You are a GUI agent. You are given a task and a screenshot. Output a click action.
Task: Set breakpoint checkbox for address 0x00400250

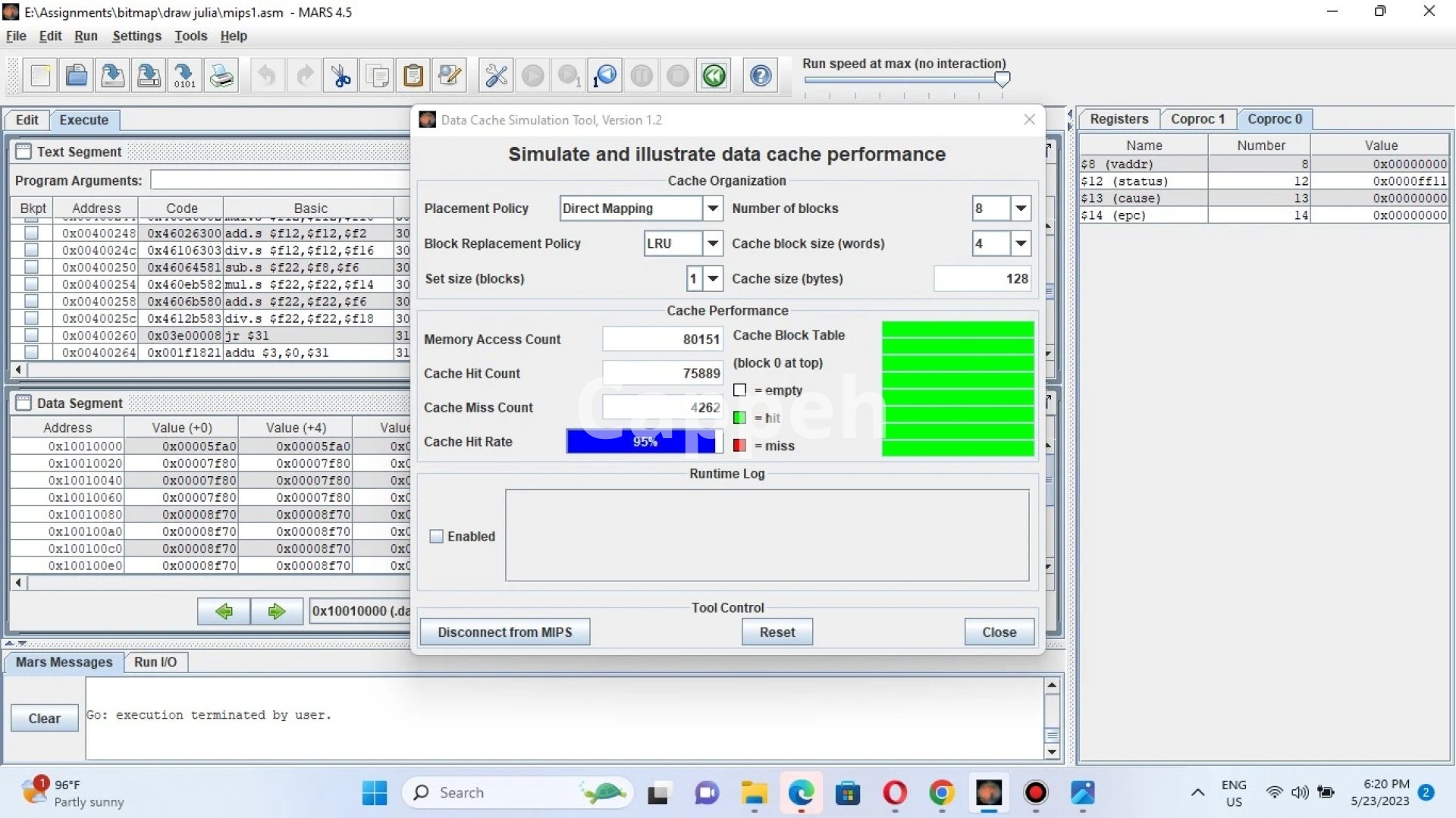31,267
